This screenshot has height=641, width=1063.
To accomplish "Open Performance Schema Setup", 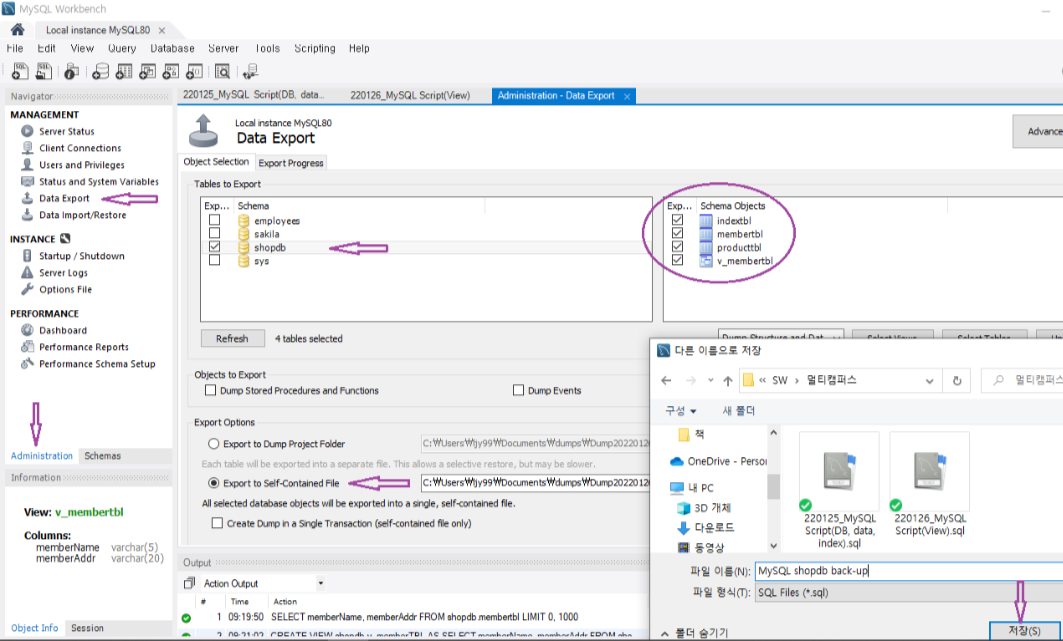I will click(97, 364).
